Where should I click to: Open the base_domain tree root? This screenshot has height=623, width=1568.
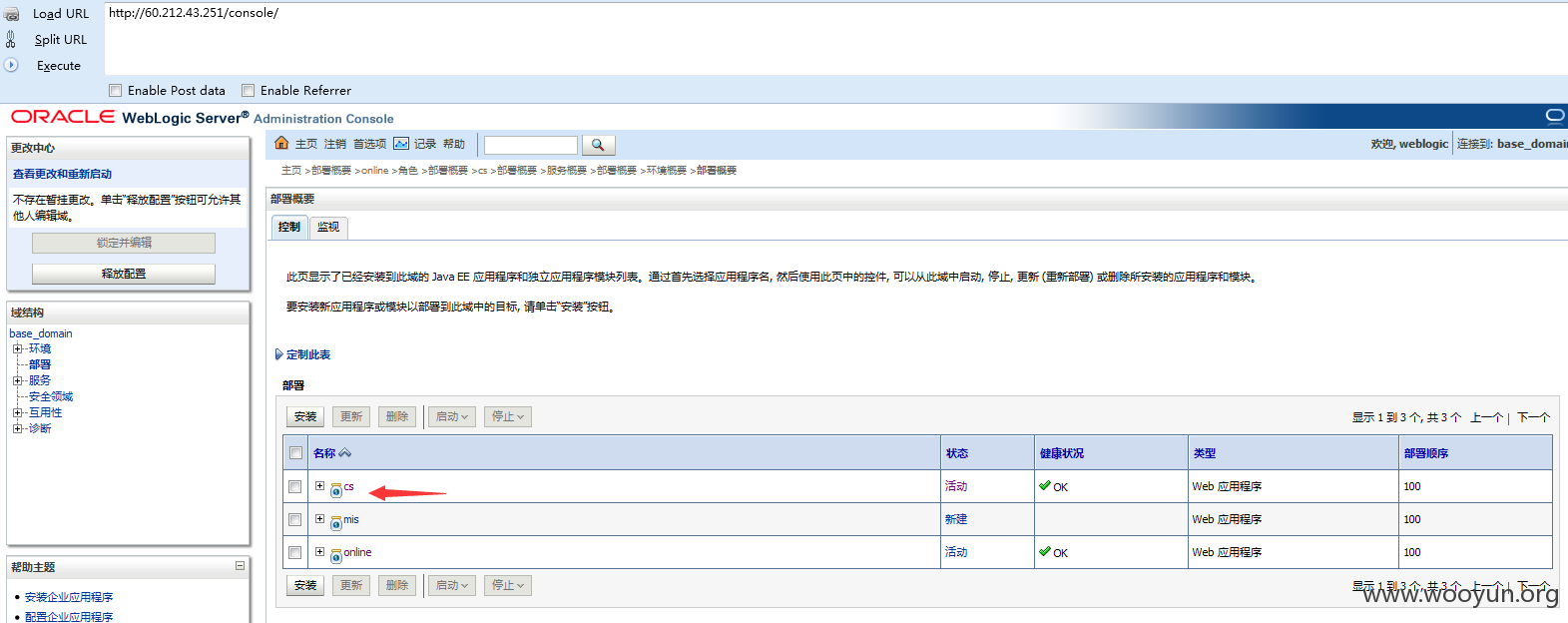point(41,333)
